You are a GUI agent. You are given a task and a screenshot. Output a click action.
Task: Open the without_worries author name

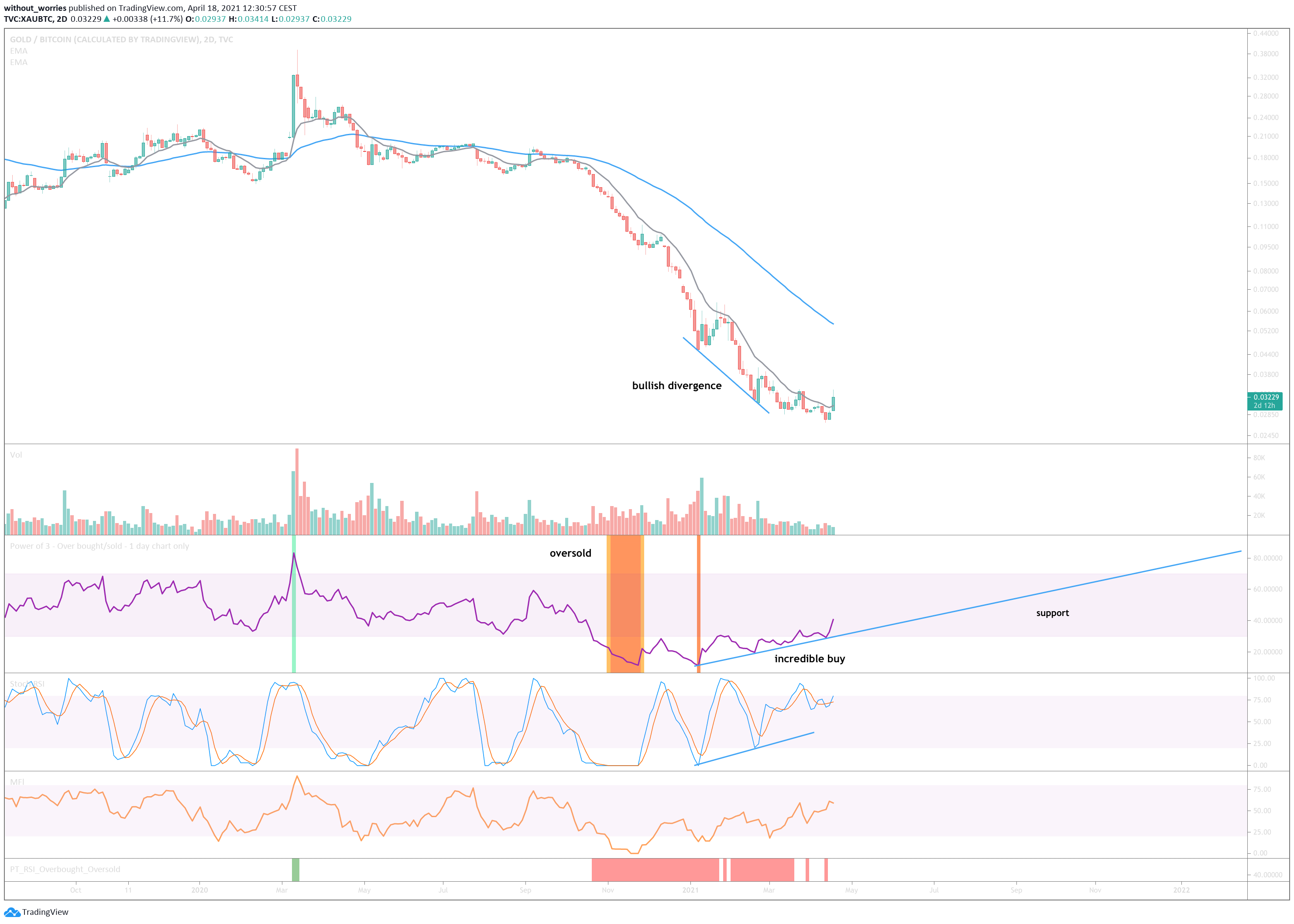[35, 8]
